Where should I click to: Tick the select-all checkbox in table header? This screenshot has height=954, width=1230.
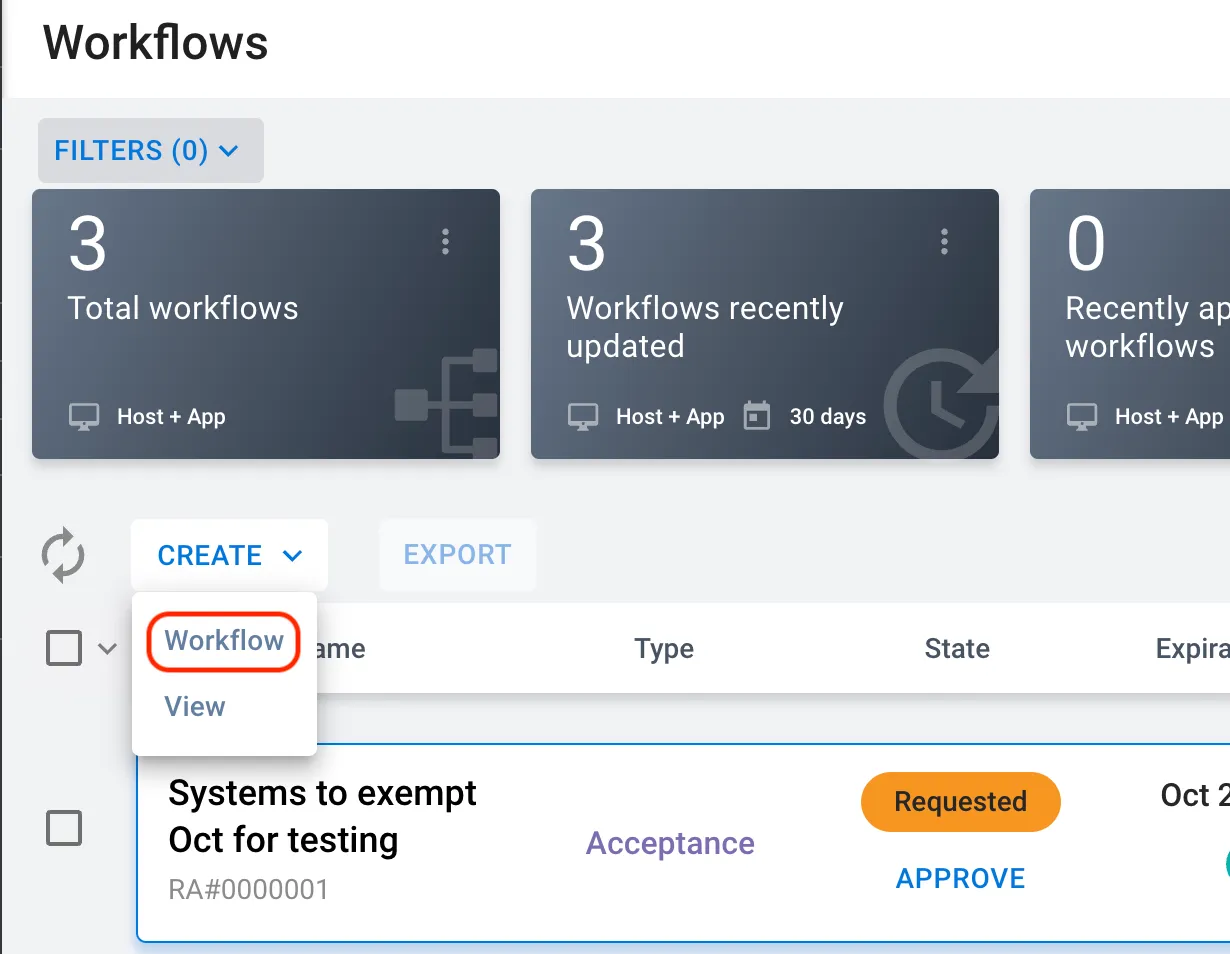(x=64, y=648)
